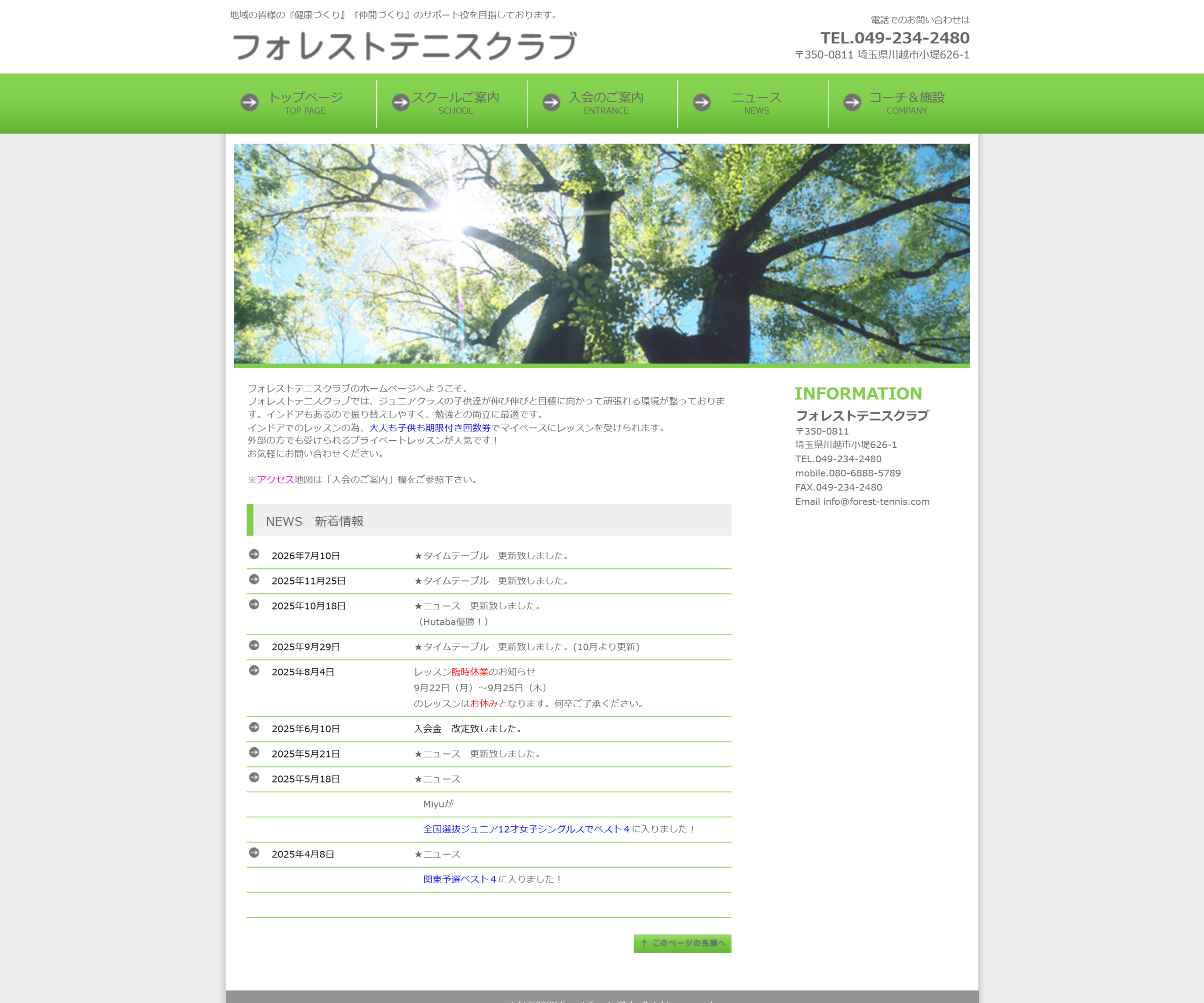
Task: Click 入会金 改定致しました。 news entry
Action: (469, 729)
